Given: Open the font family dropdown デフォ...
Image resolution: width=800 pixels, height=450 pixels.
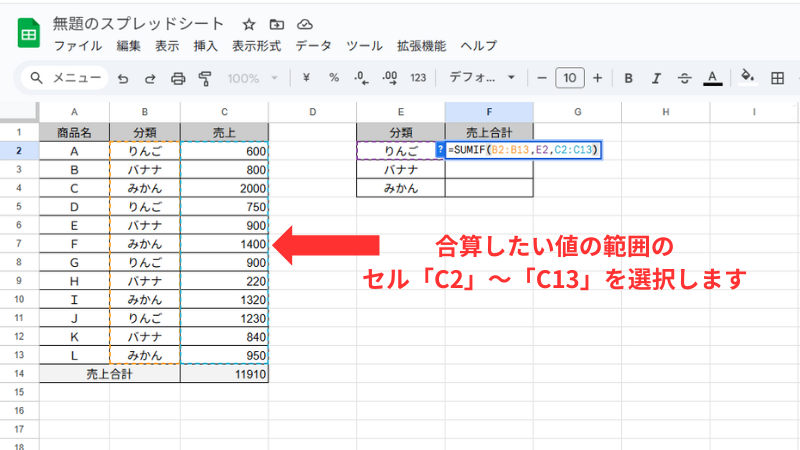Looking at the screenshot, I should [482, 78].
